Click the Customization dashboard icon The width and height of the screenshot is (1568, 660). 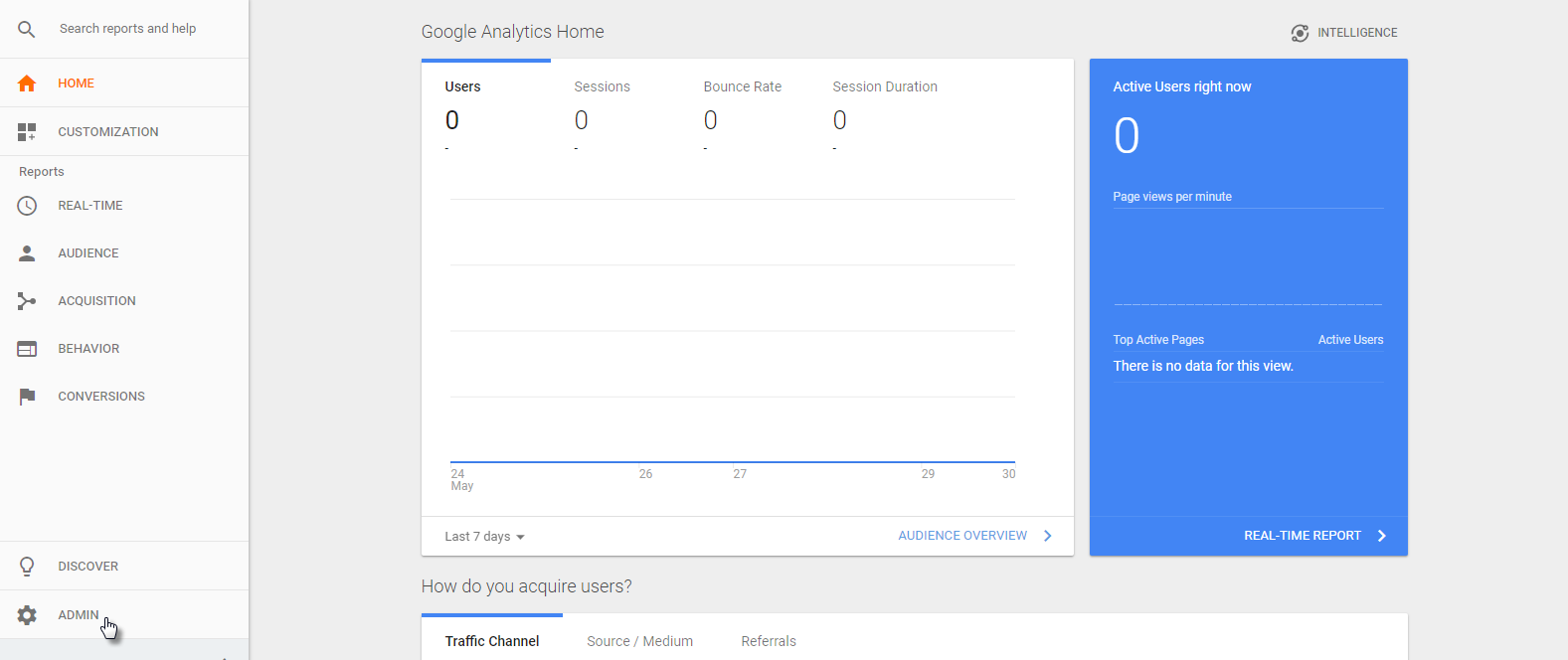pos(27,132)
